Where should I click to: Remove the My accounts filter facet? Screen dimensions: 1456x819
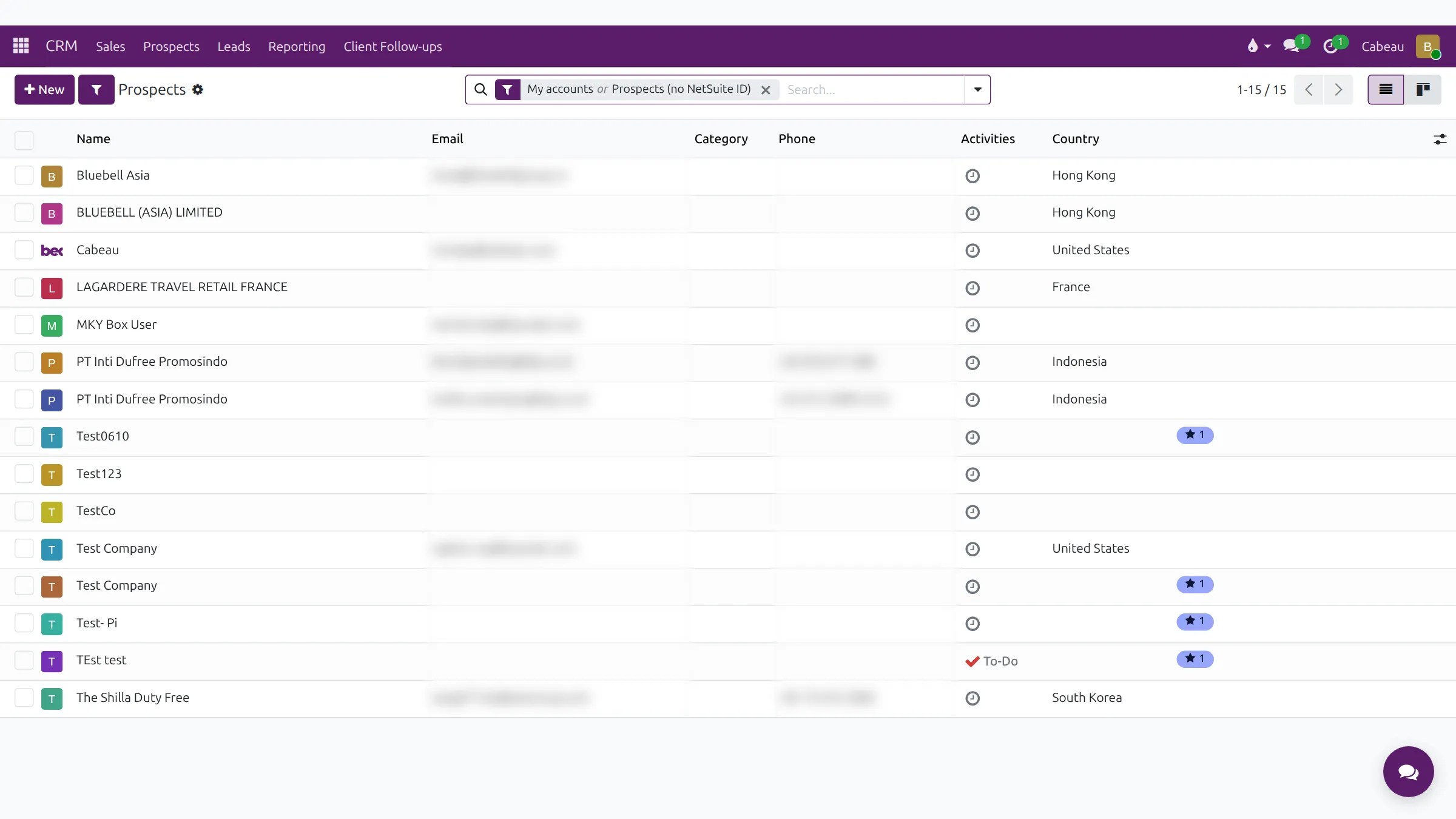pyautogui.click(x=766, y=90)
